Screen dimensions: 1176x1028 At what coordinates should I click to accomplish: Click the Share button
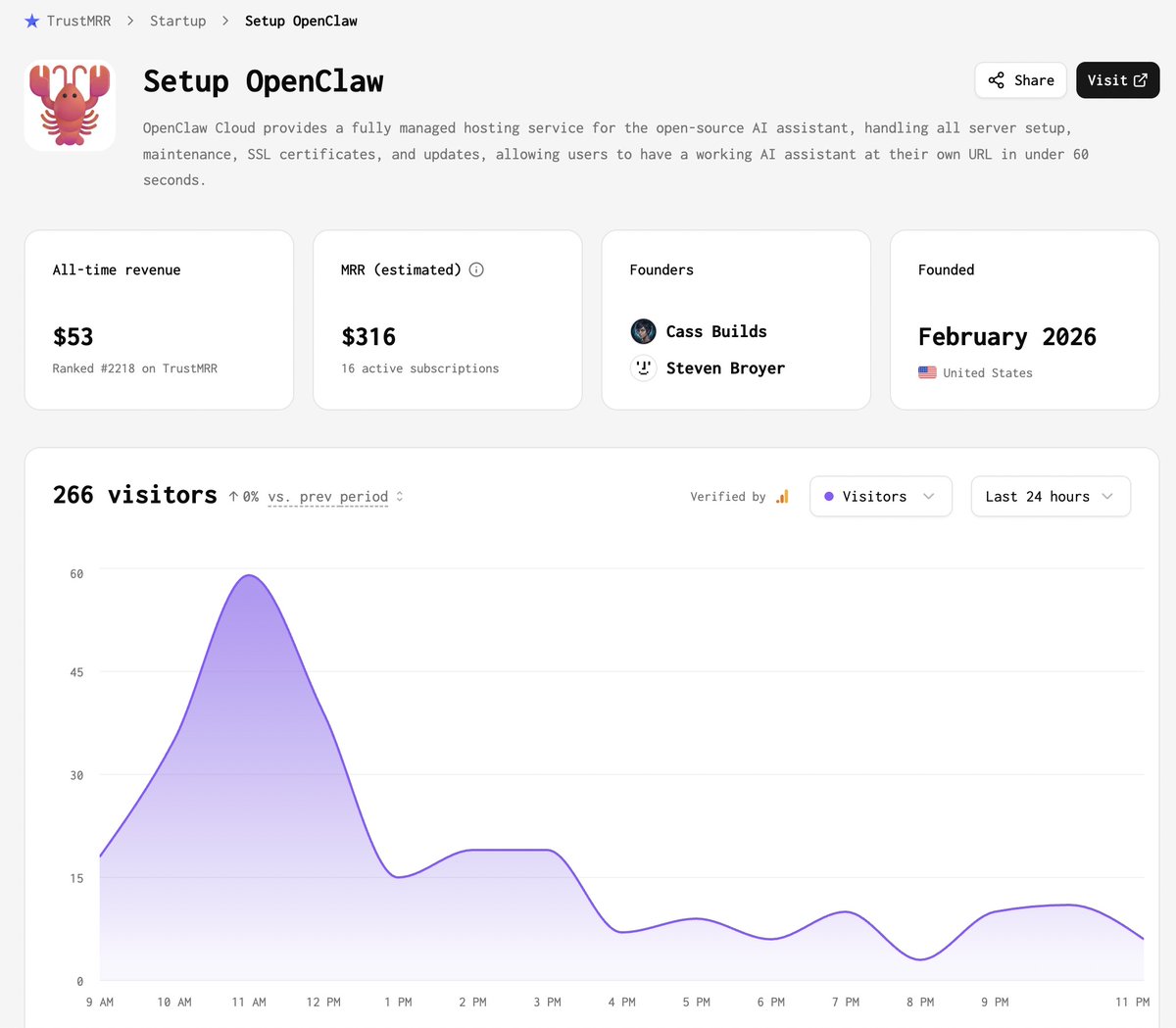[x=1020, y=80]
